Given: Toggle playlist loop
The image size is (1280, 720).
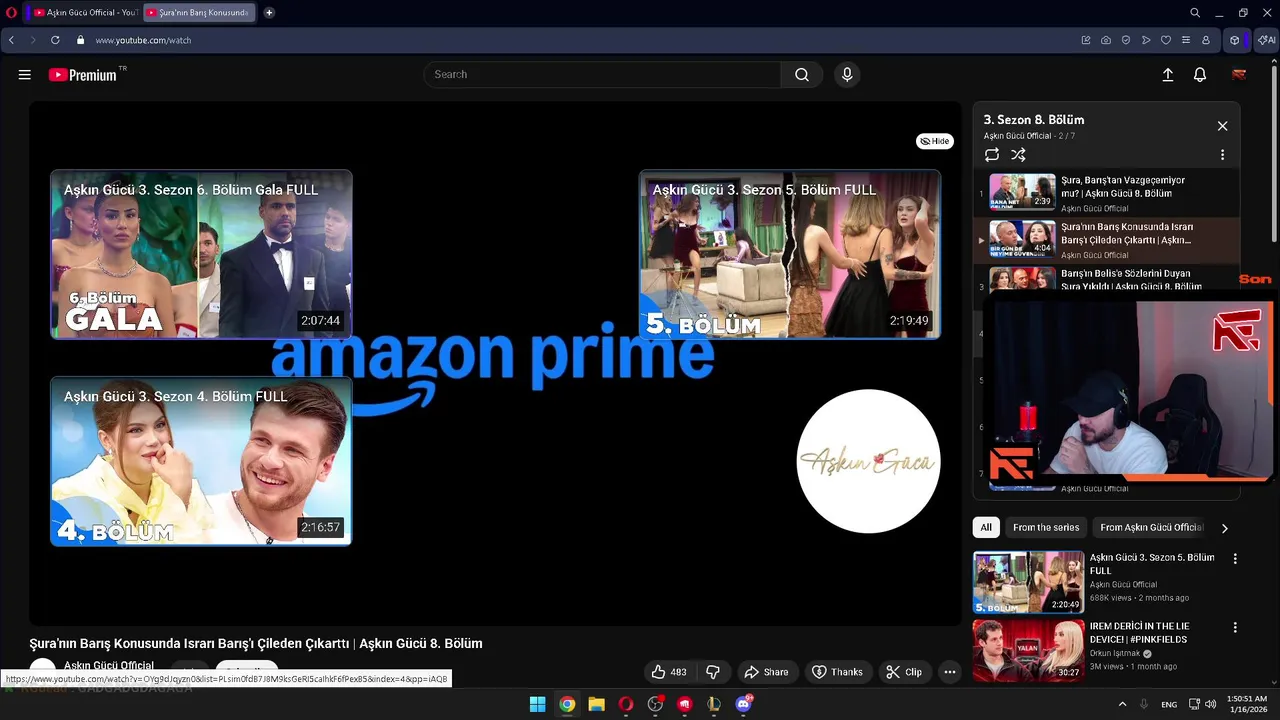Looking at the screenshot, I should click(992, 155).
